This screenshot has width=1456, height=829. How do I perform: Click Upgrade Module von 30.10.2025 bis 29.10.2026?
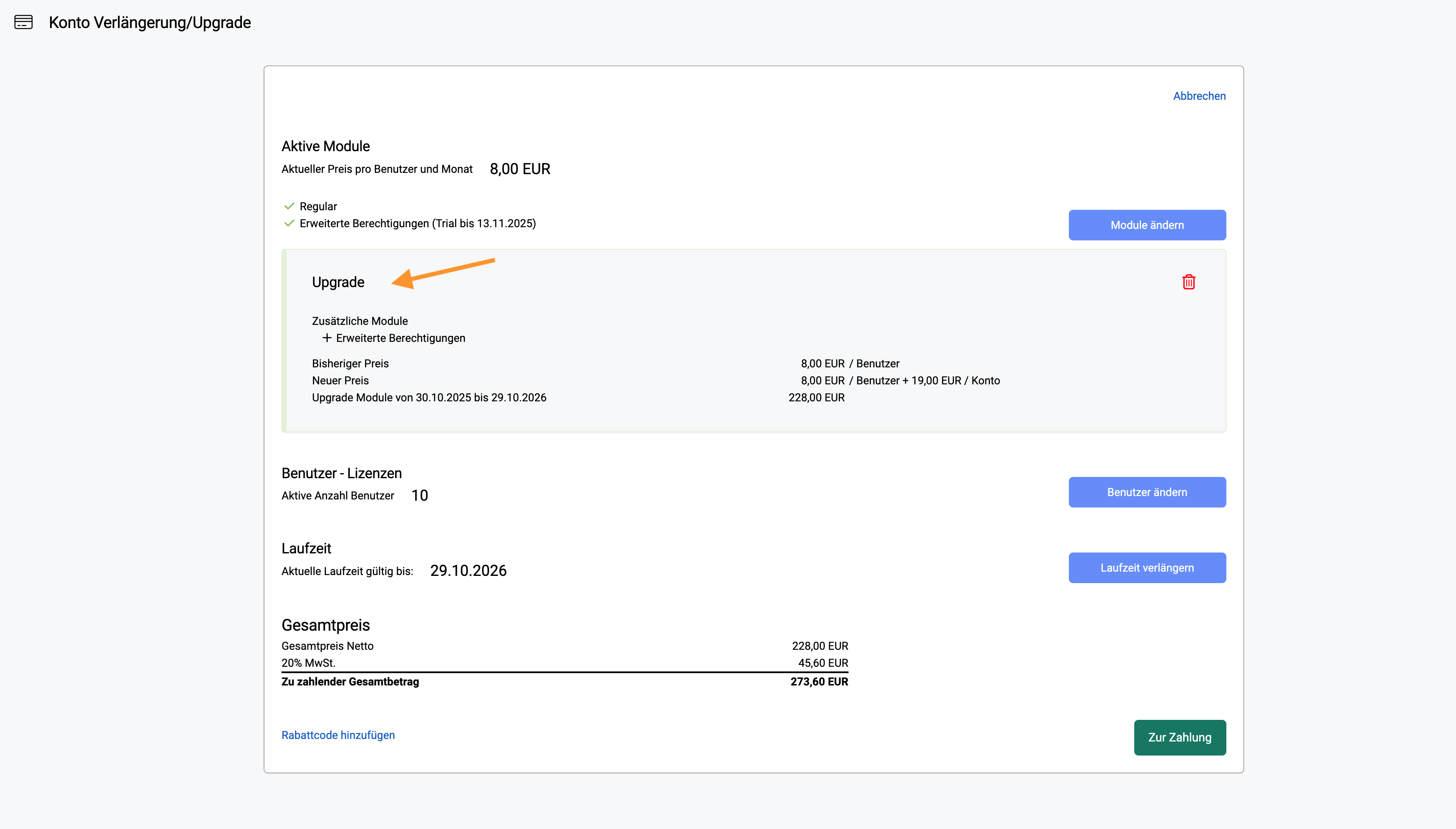(429, 398)
